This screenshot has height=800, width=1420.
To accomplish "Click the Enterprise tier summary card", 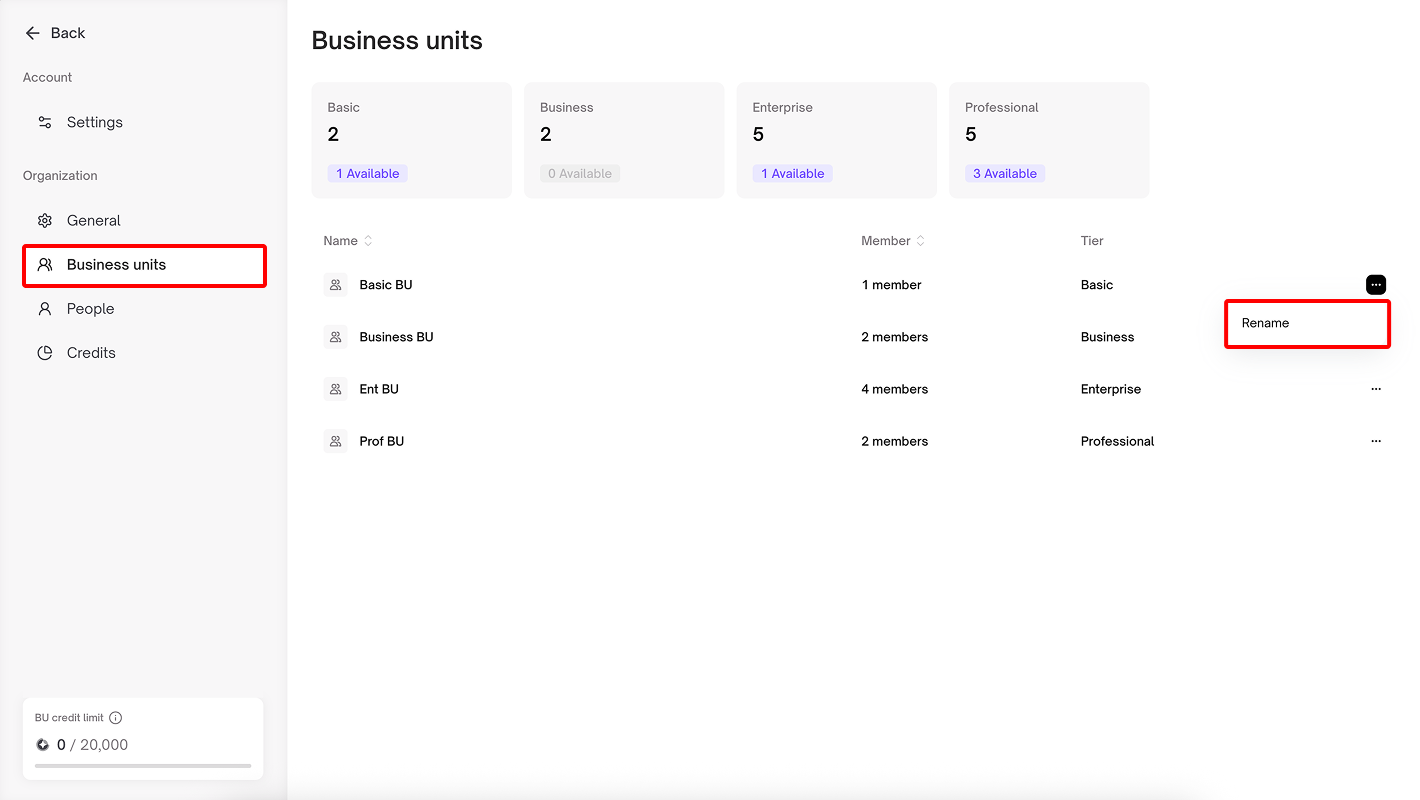I will coord(836,140).
